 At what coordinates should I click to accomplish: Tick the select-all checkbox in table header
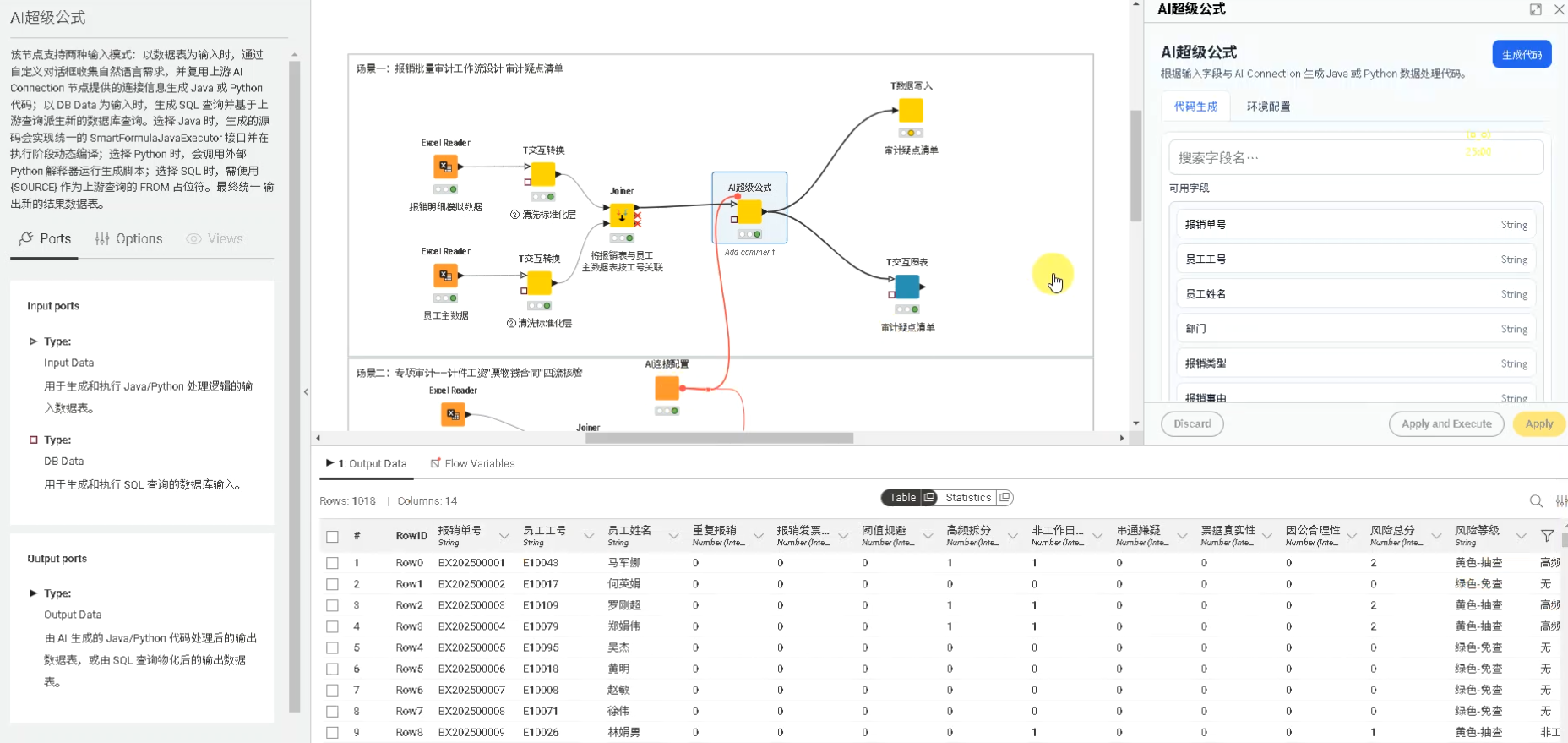(332, 537)
